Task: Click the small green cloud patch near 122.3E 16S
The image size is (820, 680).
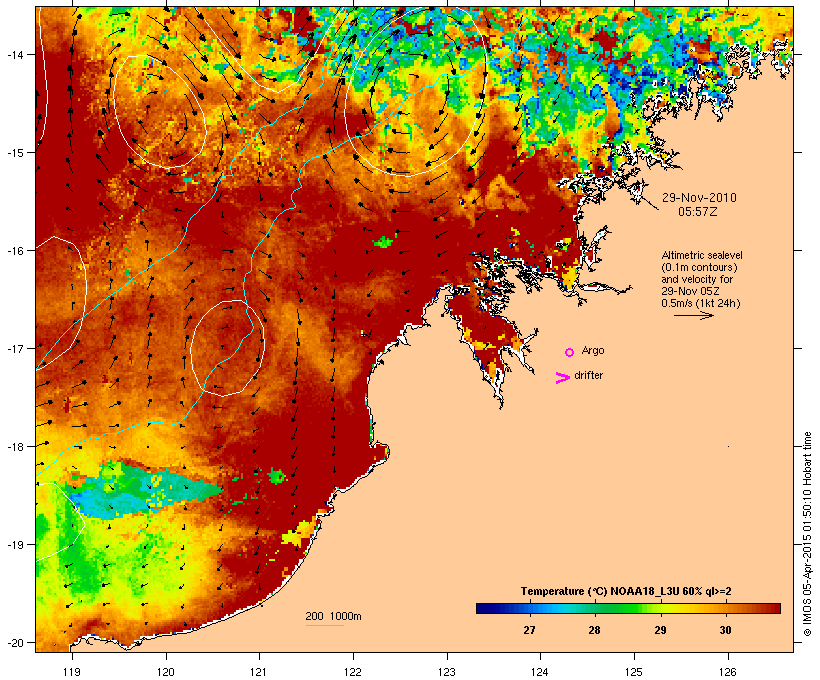Action: click(384, 242)
